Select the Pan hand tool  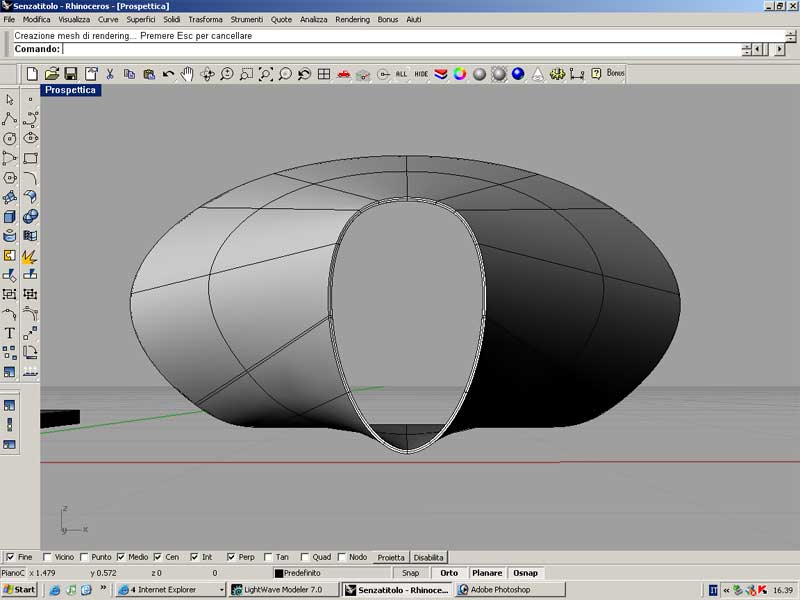pyautogui.click(x=187, y=73)
